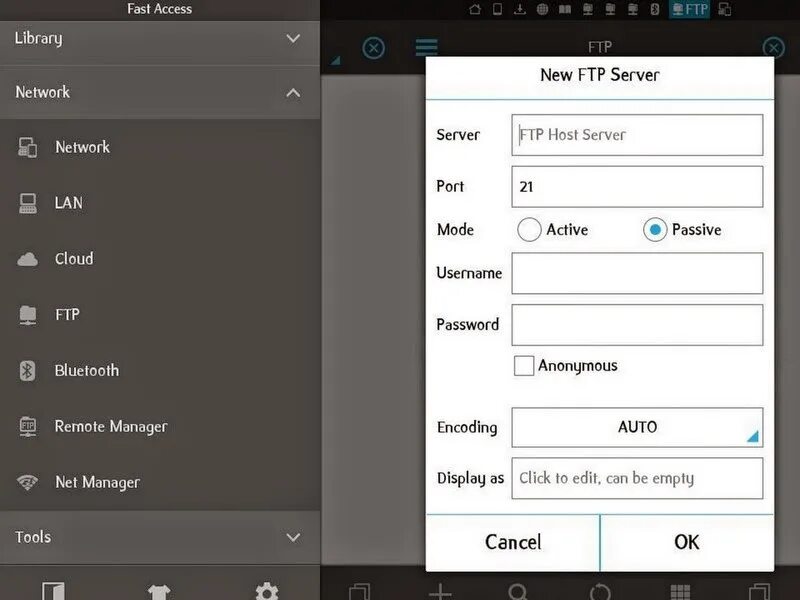Open the Bluetooth icon in top window bar

point(655,9)
